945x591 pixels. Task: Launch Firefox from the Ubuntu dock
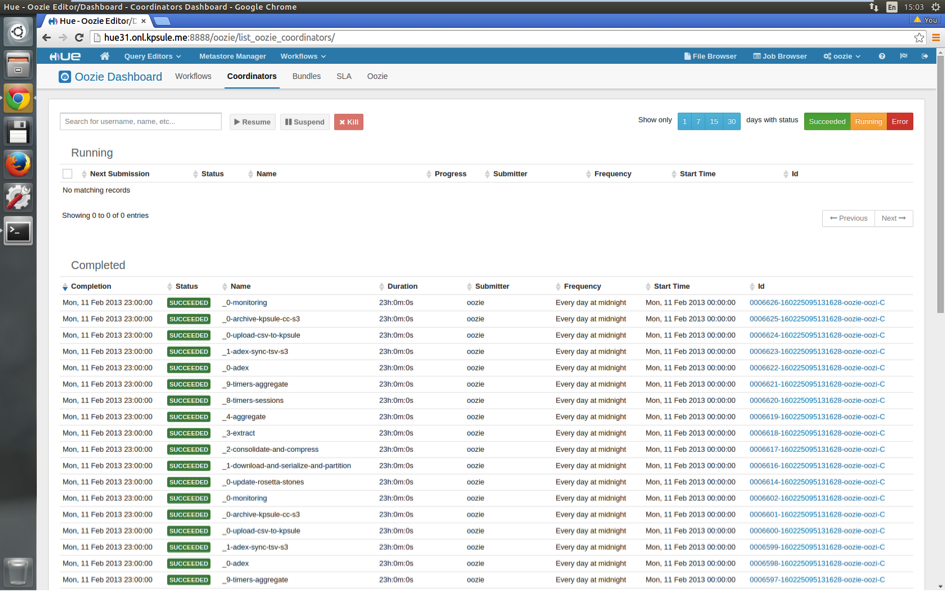pyautogui.click(x=18, y=164)
